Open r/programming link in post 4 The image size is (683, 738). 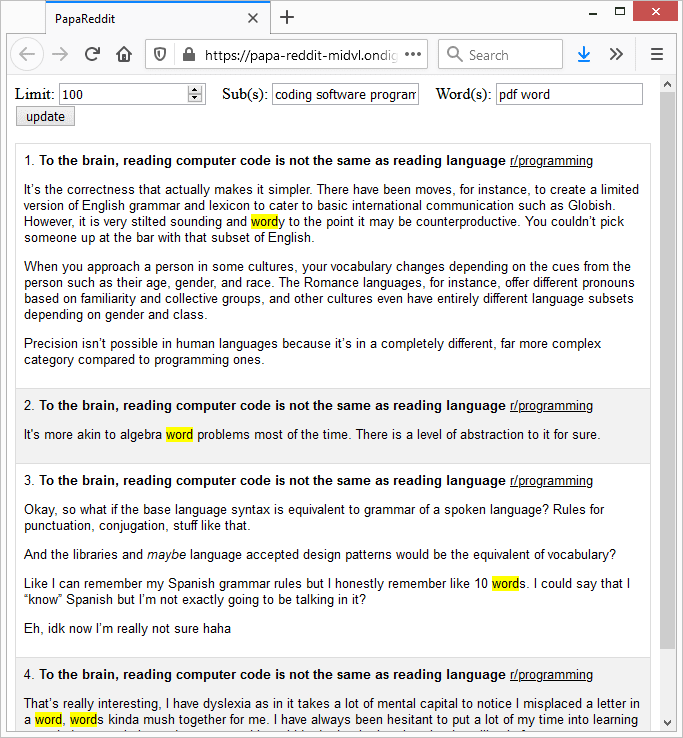(551, 674)
